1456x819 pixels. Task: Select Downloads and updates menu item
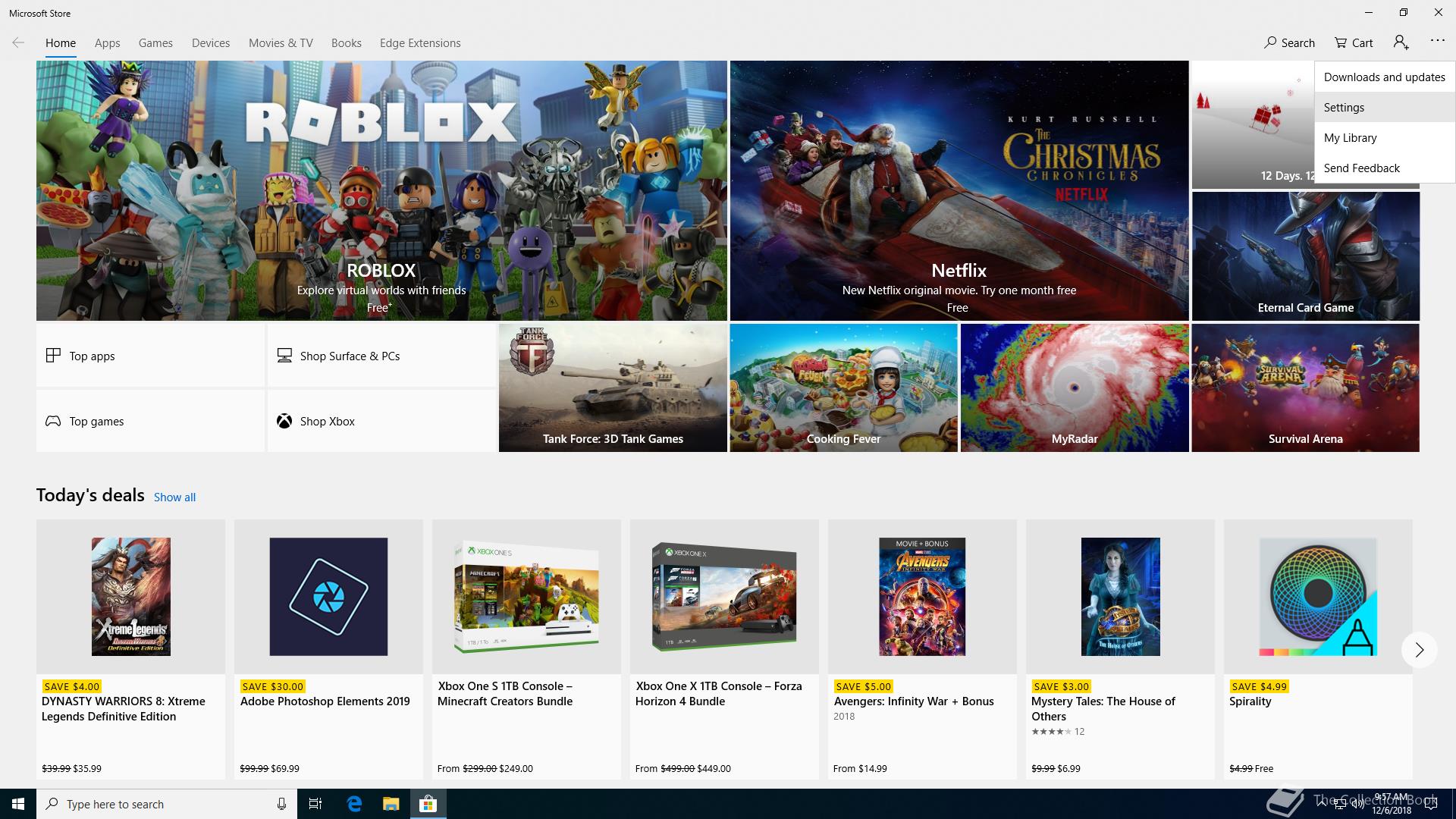click(1385, 77)
